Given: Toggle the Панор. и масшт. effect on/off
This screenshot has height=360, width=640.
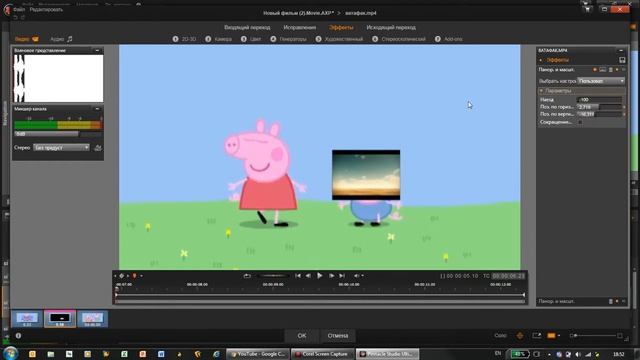Looking at the screenshot, I should point(595,70).
